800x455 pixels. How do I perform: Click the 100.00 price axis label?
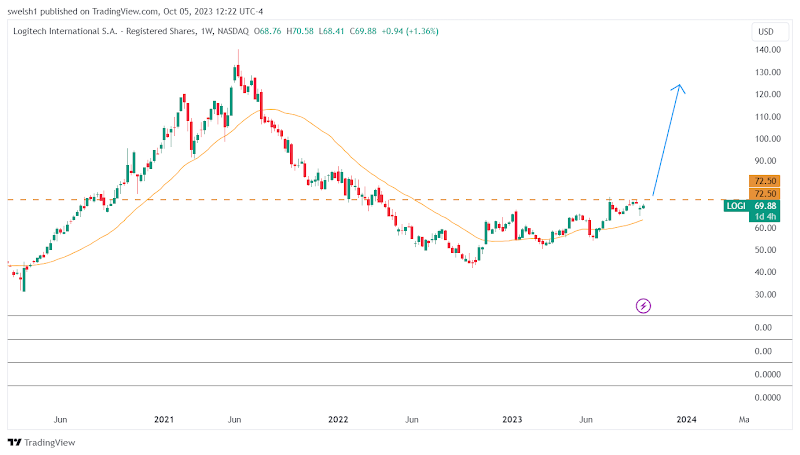click(768, 139)
